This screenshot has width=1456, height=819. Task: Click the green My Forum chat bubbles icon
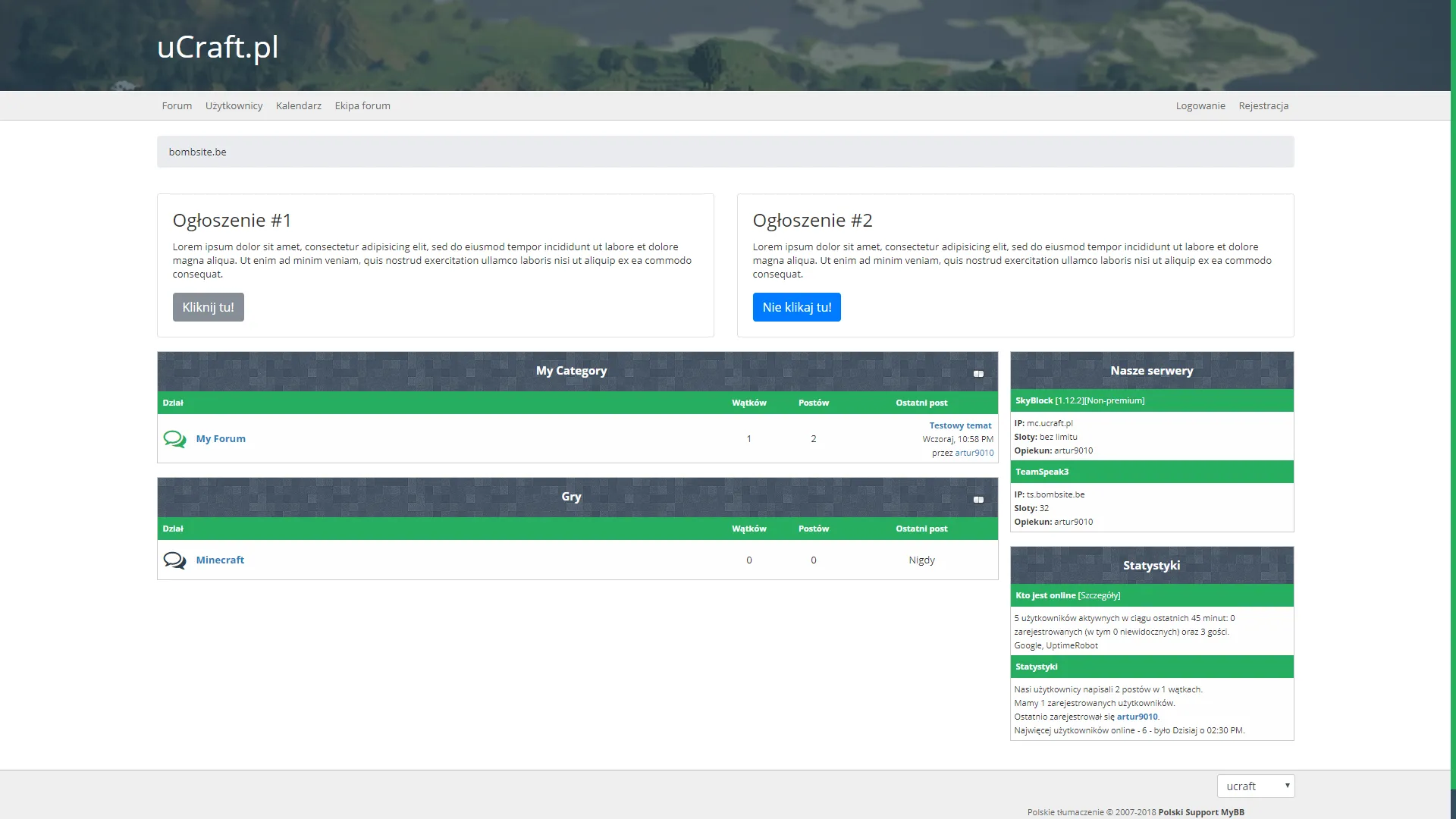tap(174, 439)
